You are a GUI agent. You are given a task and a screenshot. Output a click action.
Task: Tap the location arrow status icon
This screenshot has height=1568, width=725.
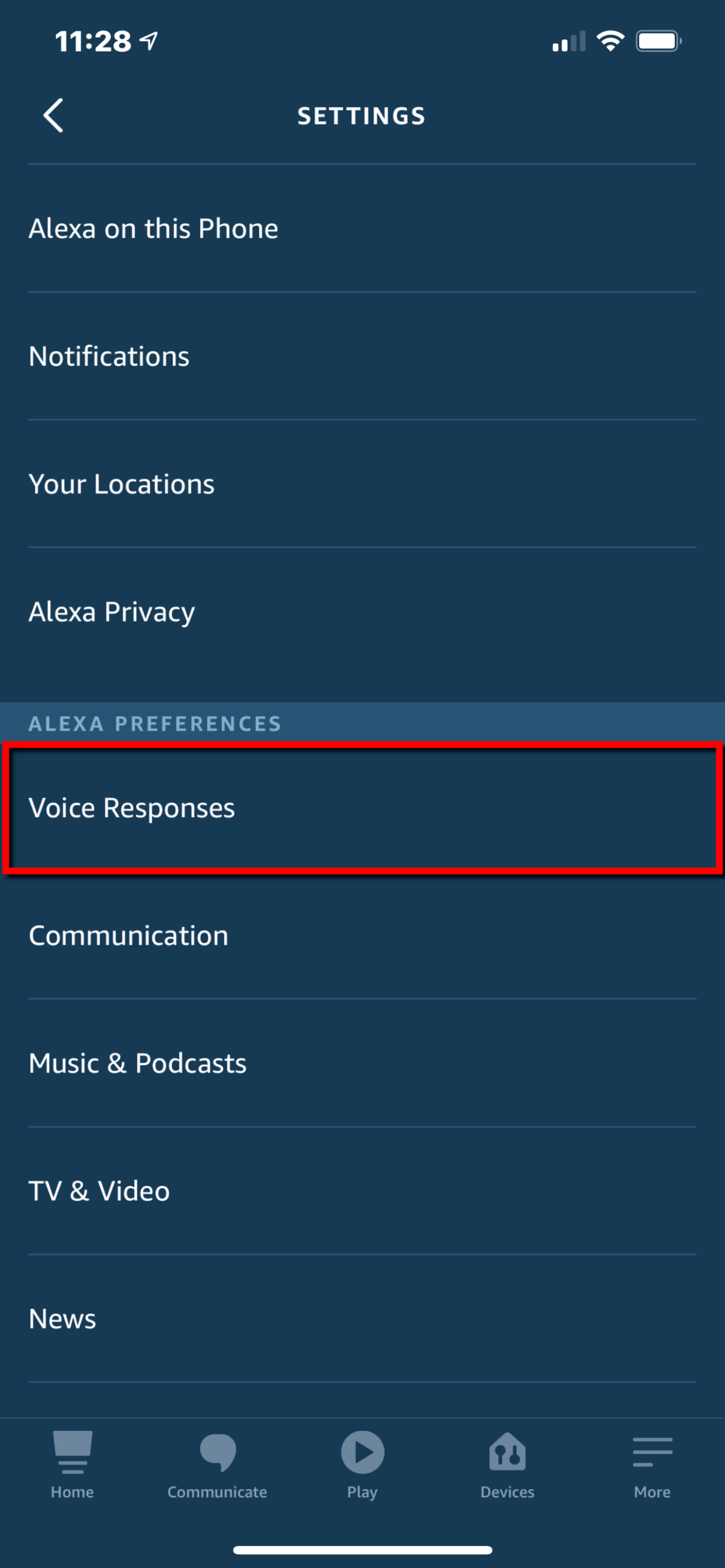149,41
